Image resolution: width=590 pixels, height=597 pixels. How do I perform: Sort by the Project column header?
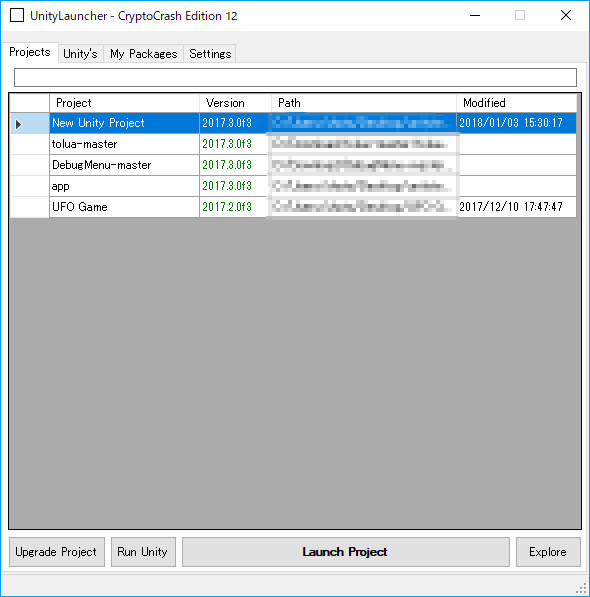point(124,103)
